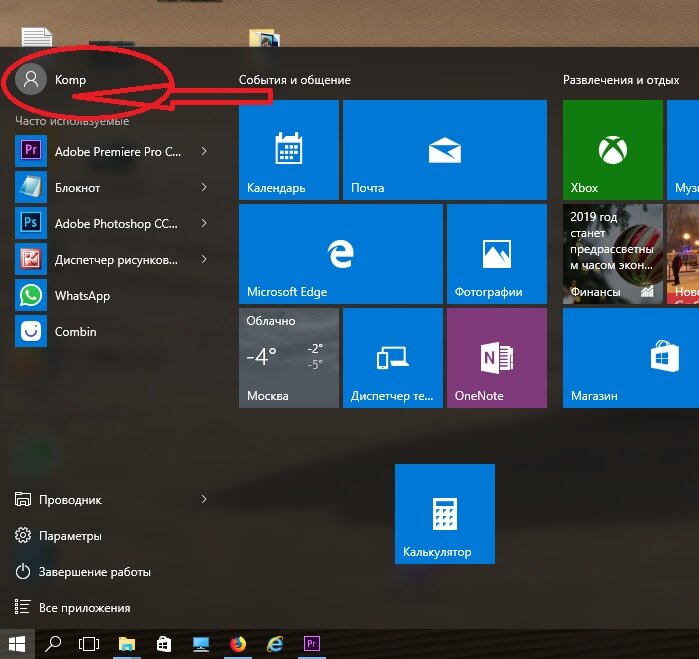The width and height of the screenshot is (699, 659).
Task: Expand Adobe Photoshop CC jump list arrow
Action: tap(204, 223)
